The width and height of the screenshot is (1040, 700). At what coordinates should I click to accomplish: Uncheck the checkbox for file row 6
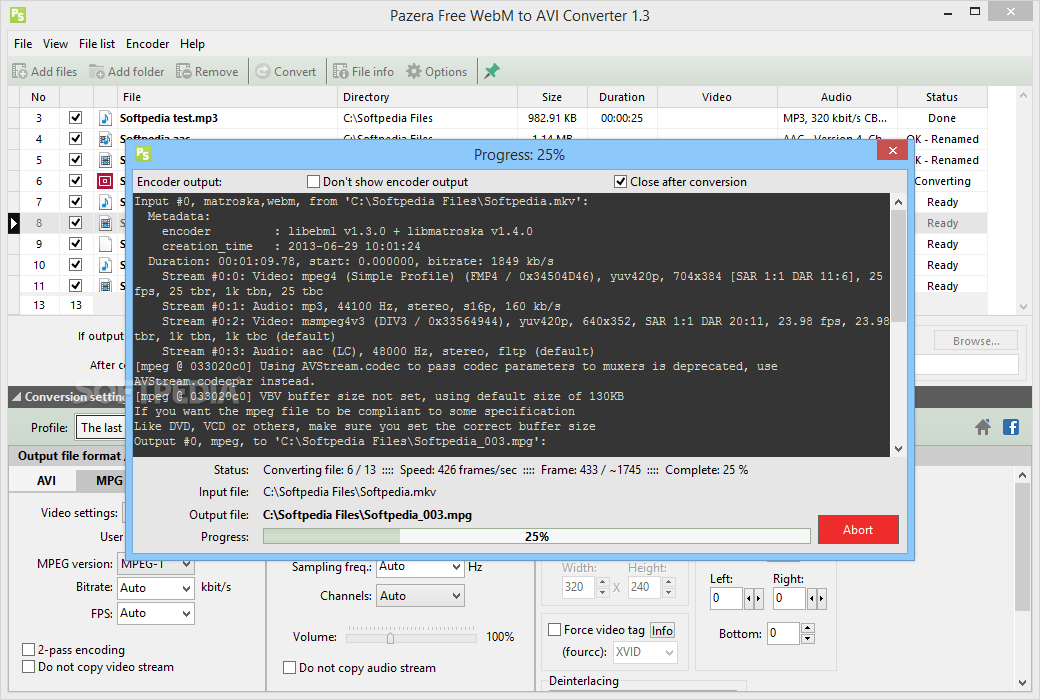point(76,180)
